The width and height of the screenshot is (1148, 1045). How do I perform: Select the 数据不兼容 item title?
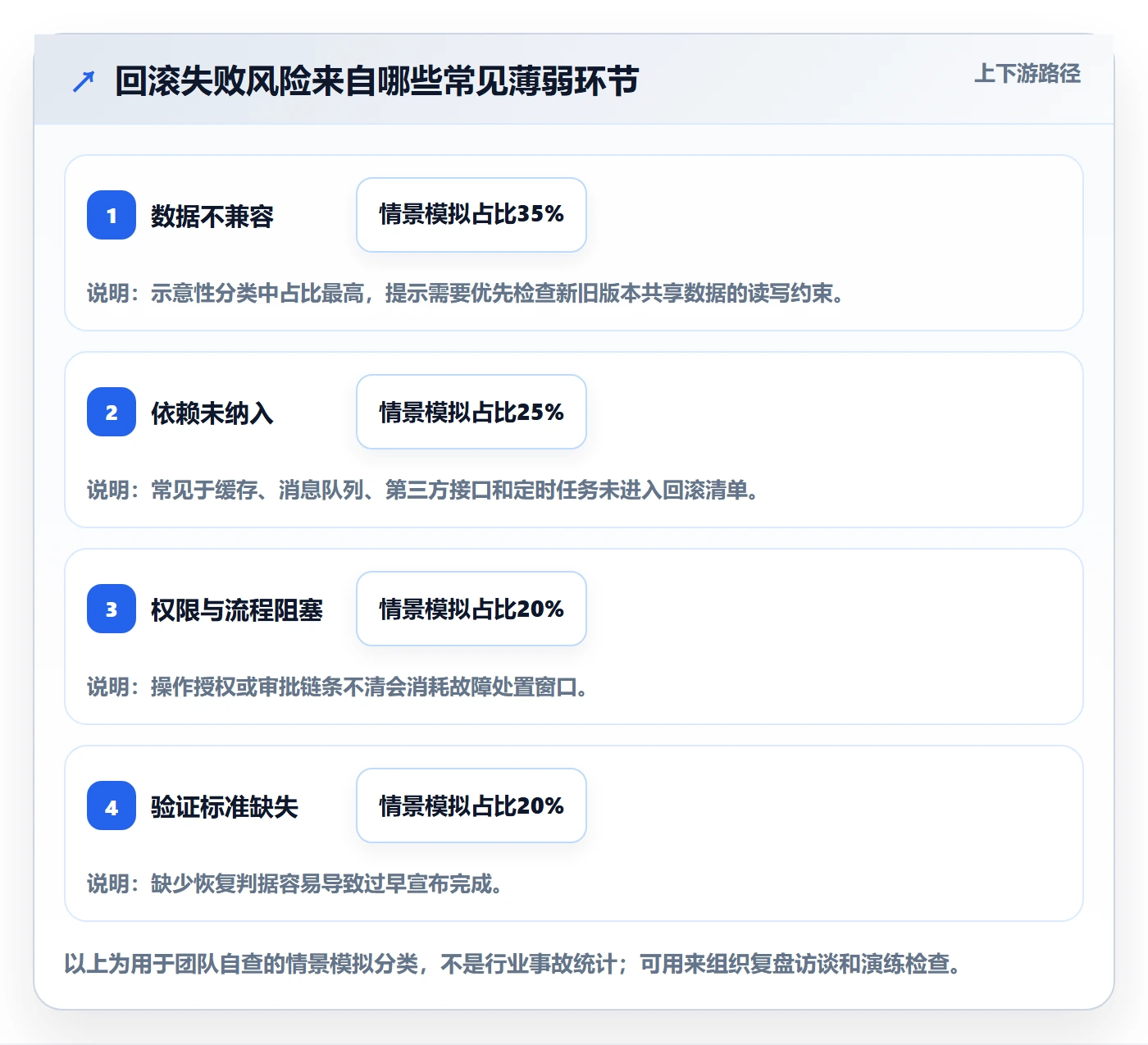pos(212,216)
